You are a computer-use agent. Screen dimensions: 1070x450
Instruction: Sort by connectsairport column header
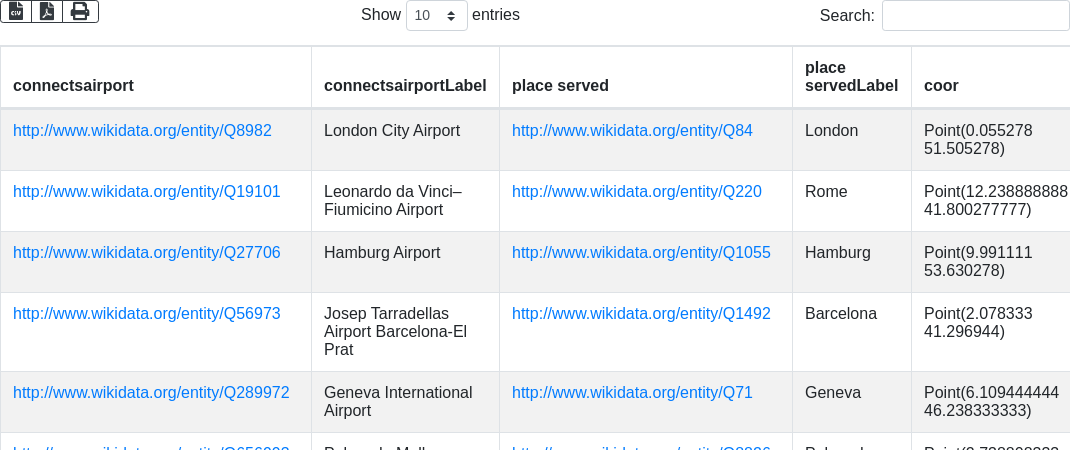[x=73, y=86]
